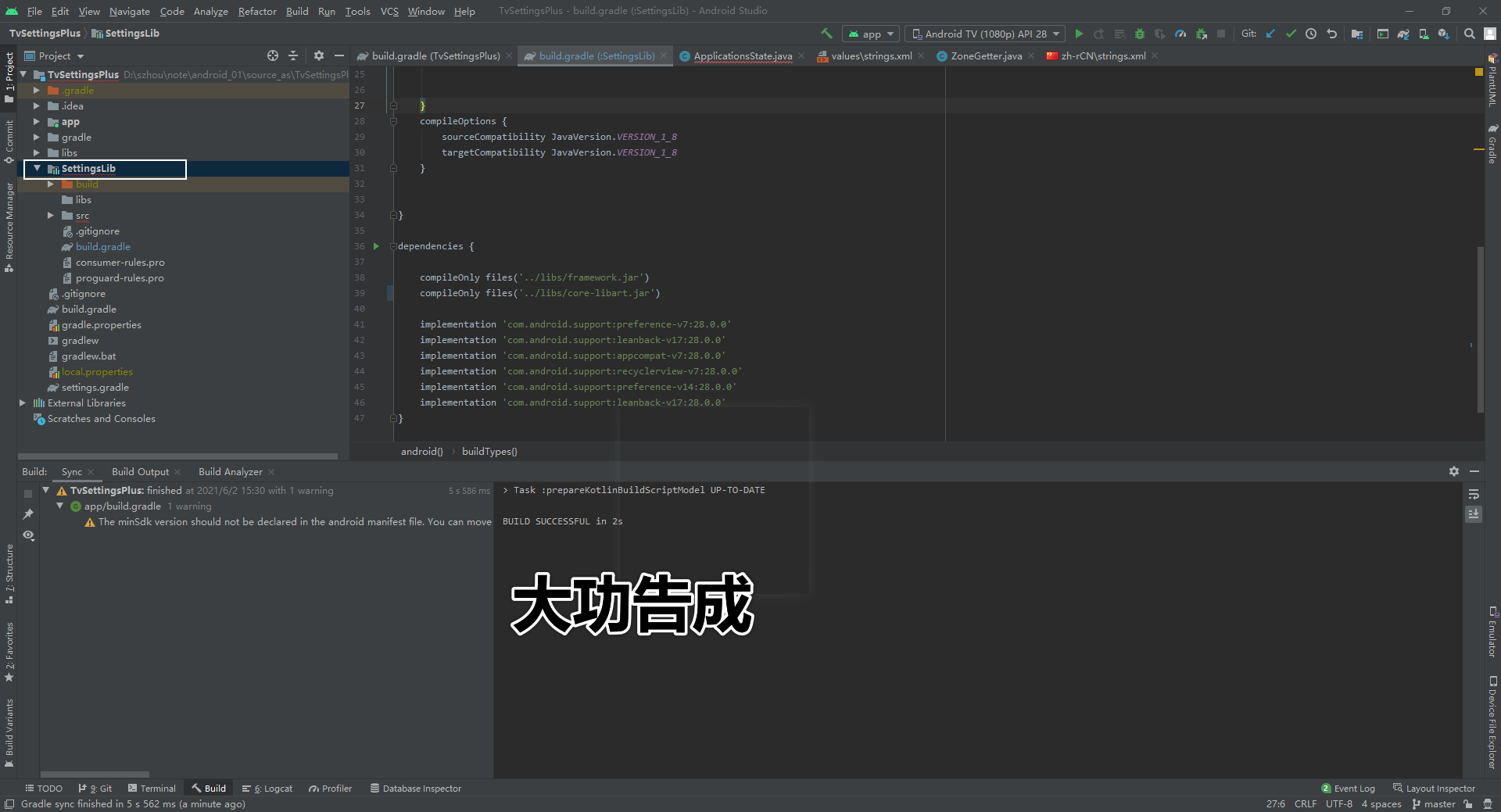Collapse the SettingsLib module
The width and height of the screenshot is (1501, 812).
pyautogui.click(x=37, y=168)
